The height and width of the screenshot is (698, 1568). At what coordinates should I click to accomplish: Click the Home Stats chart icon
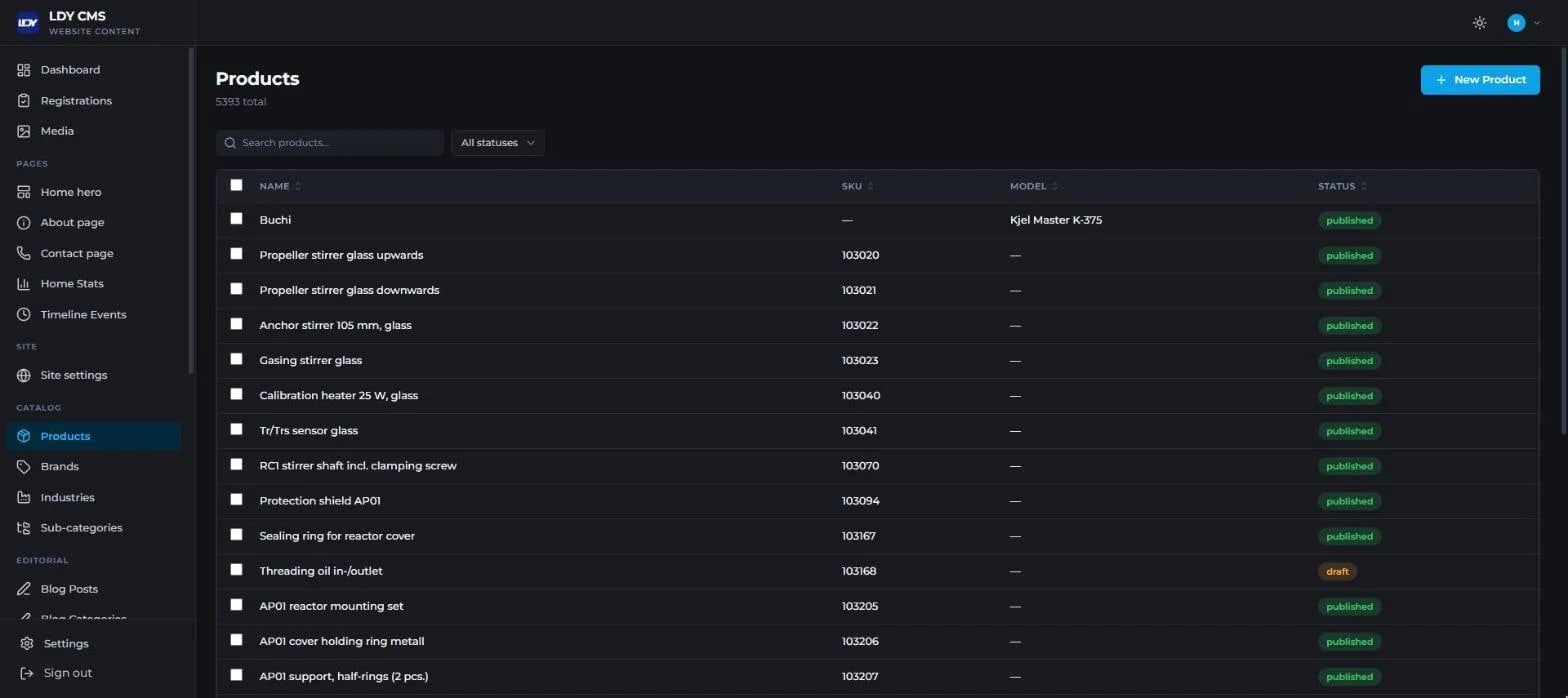24,284
